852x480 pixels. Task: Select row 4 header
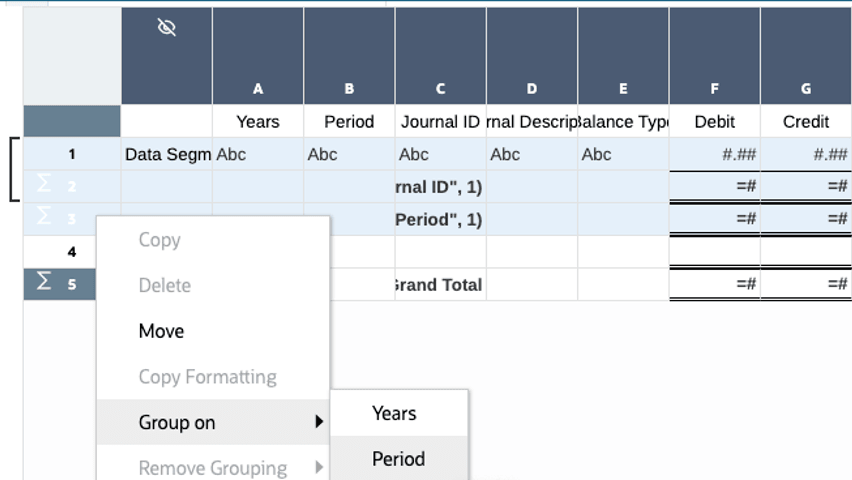pos(72,252)
